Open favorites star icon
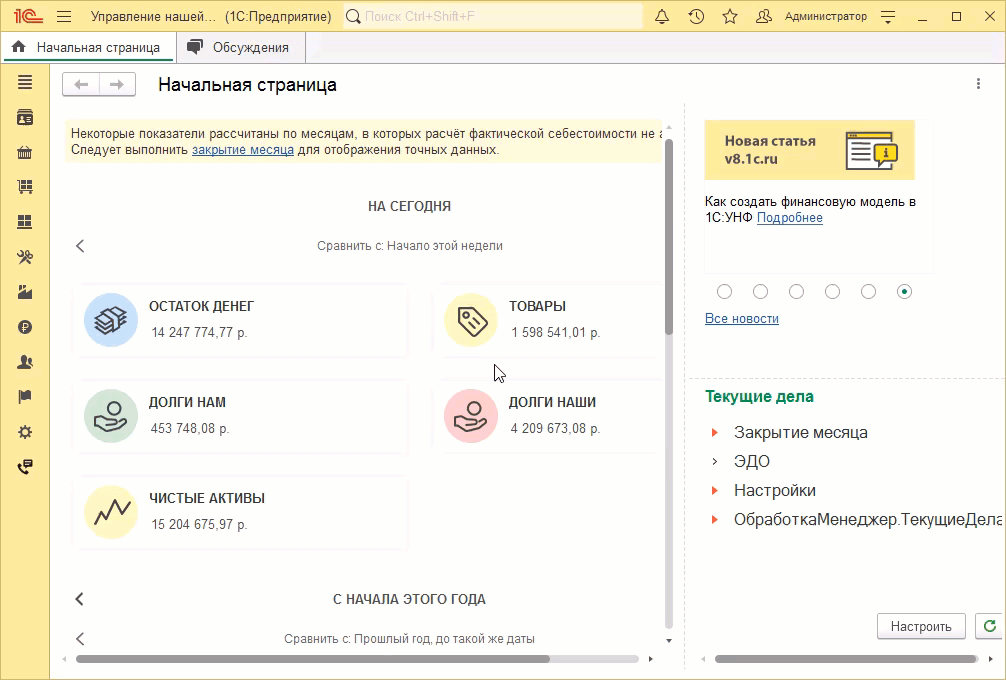Viewport: 1006px width, 680px height. tap(730, 17)
